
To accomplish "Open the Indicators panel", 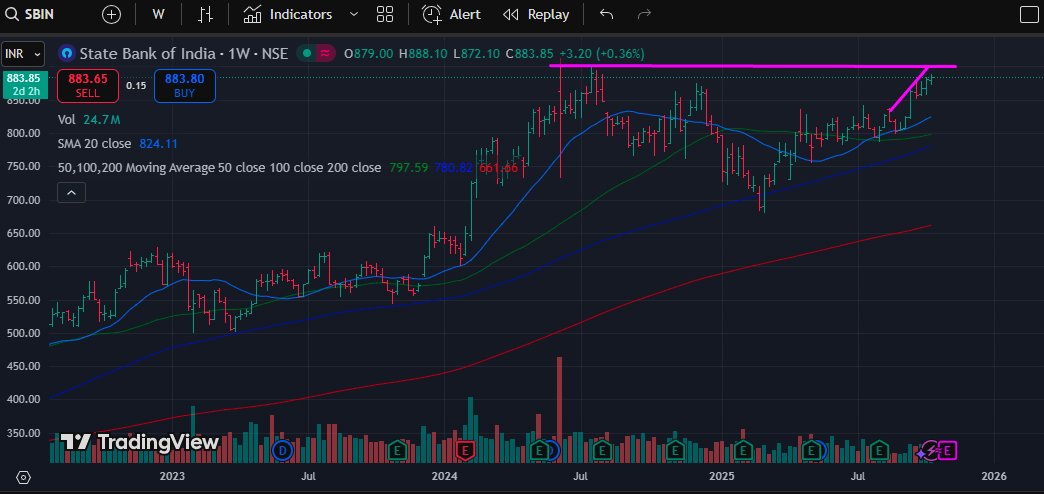I will [x=288, y=14].
